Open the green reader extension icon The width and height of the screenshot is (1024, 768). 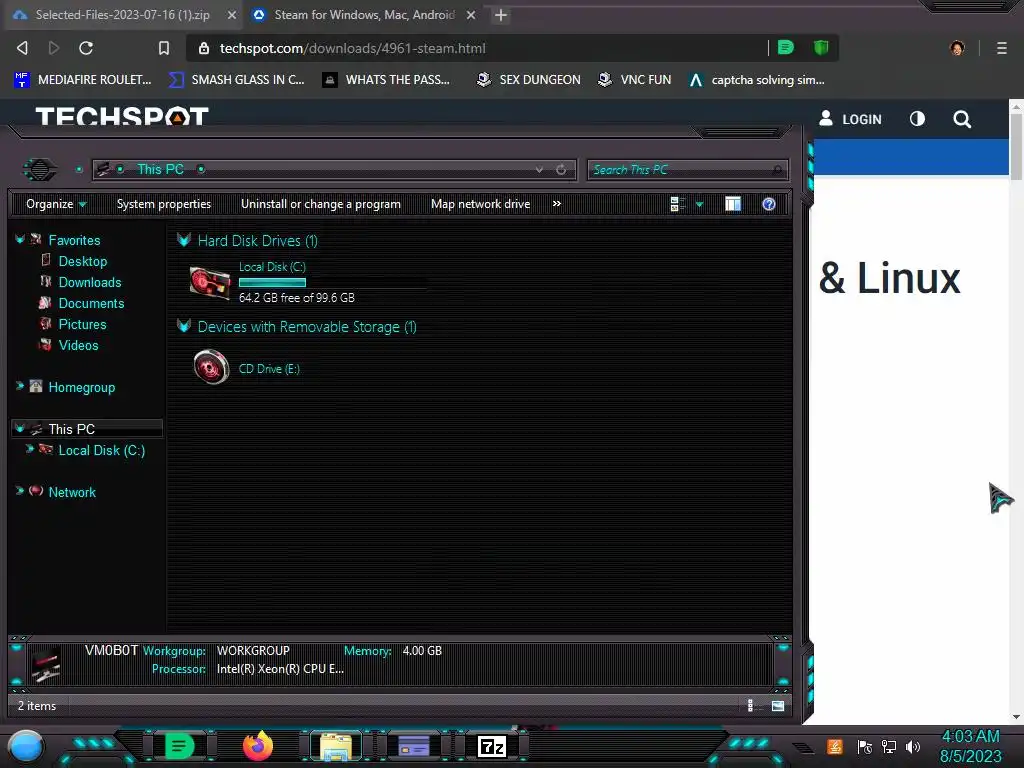click(786, 47)
